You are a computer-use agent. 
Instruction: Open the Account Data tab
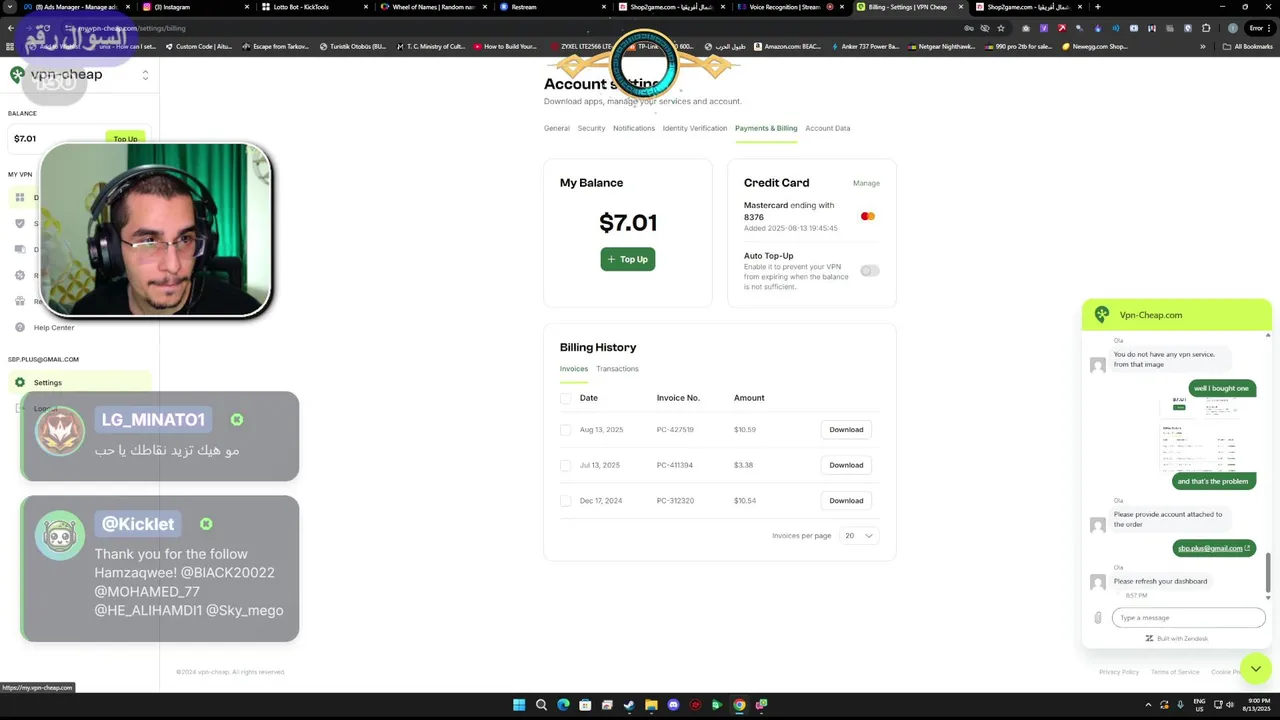point(828,128)
